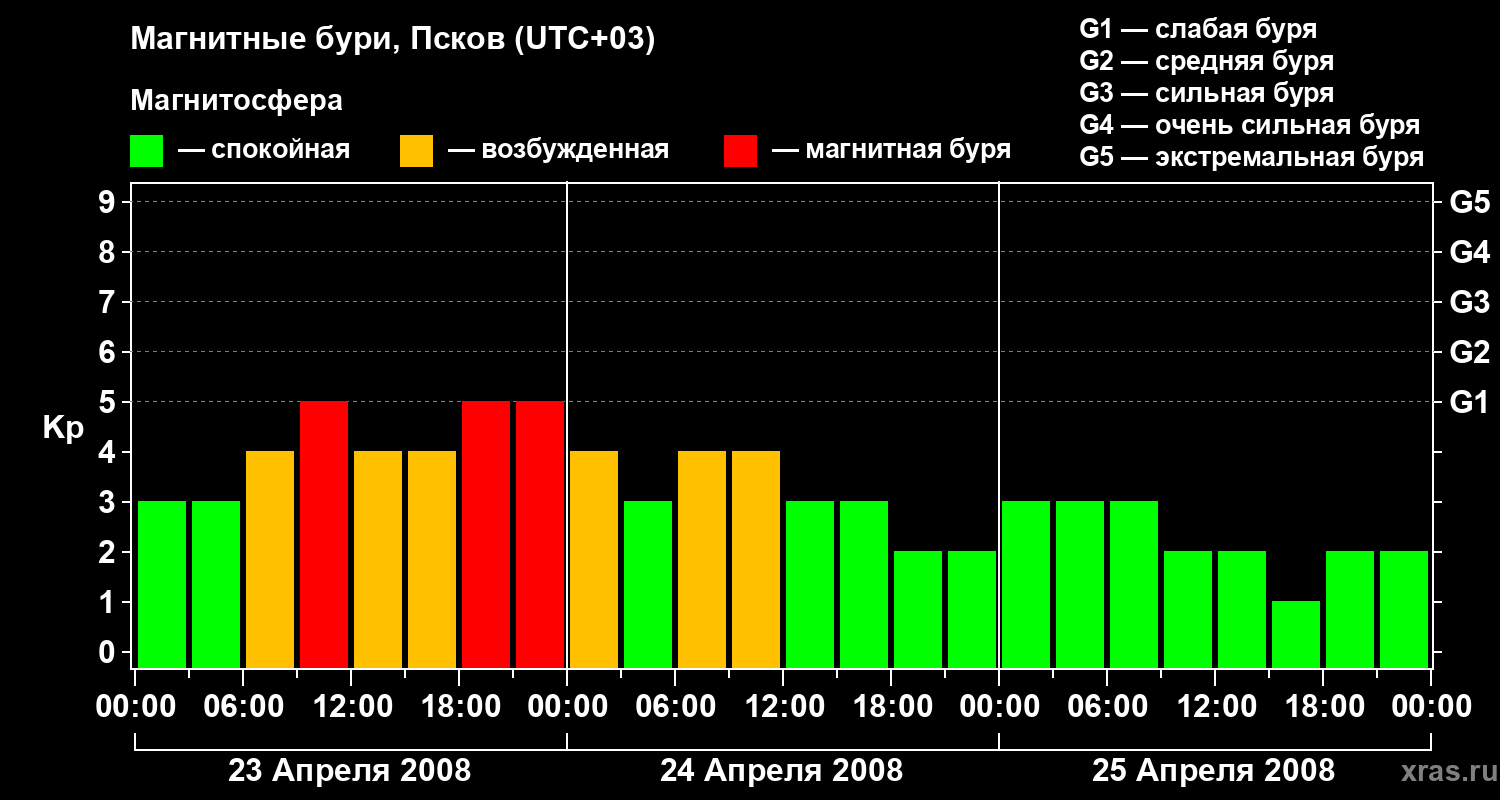Click the G2 tick label on the right axis
This screenshot has width=1500, height=800.
tap(1469, 352)
